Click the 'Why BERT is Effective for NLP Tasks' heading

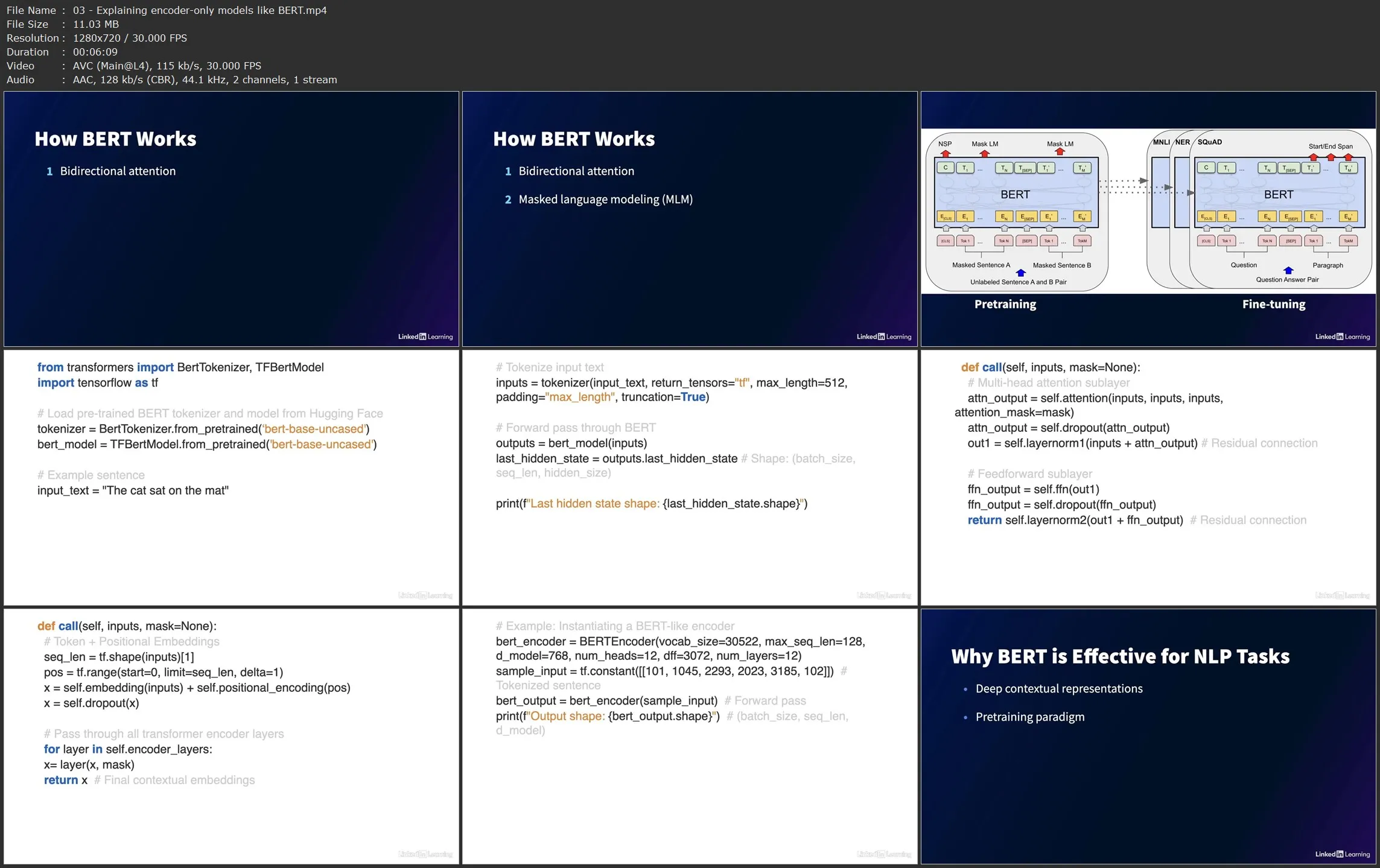(x=1120, y=656)
